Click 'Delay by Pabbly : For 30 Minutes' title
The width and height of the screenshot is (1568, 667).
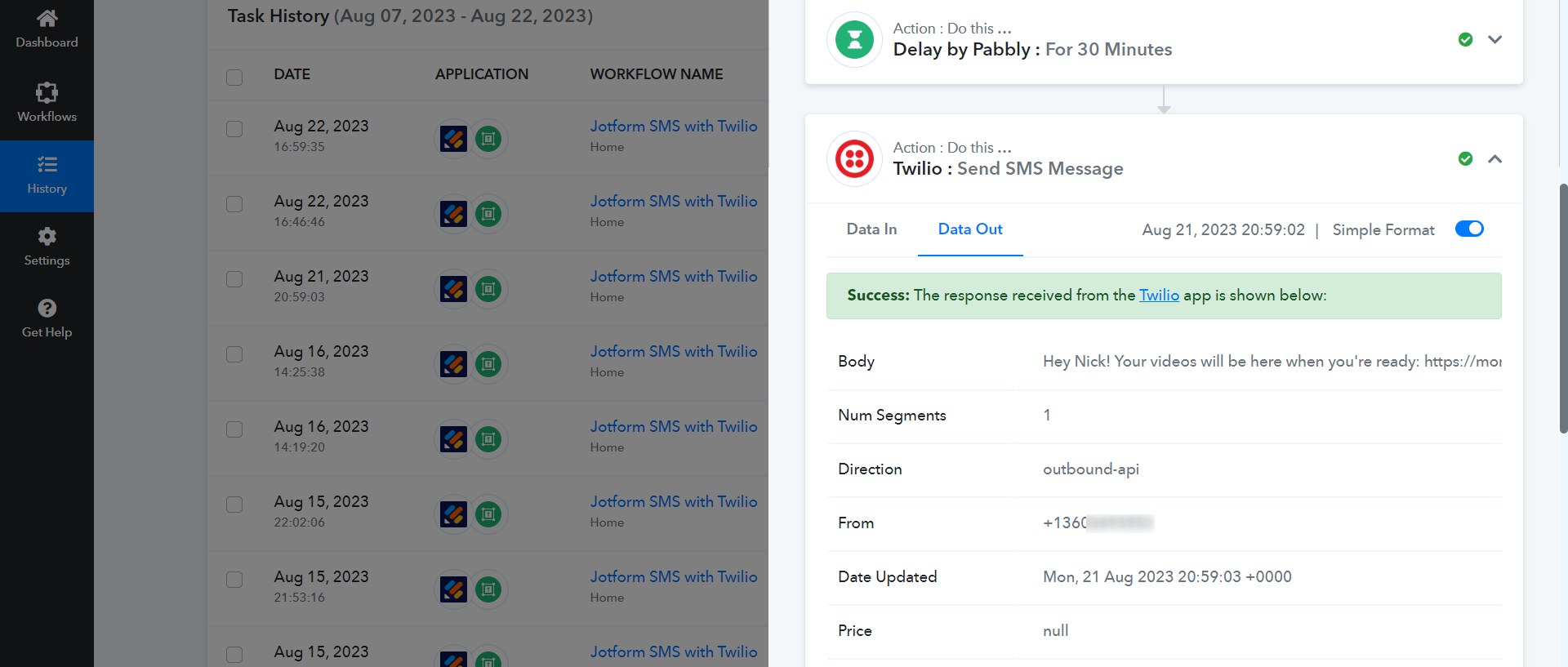click(x=1032, y=49)
